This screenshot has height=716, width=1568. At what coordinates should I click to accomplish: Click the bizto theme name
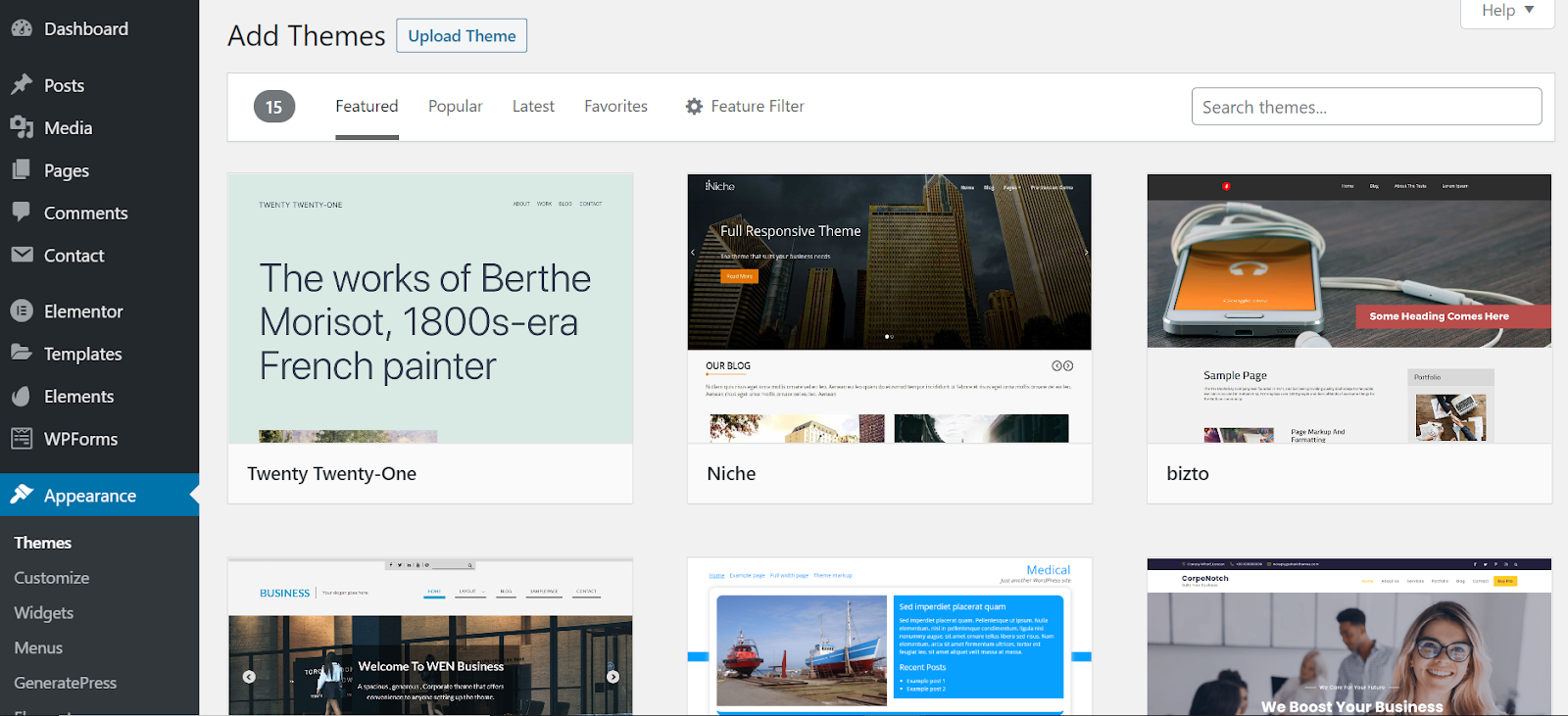tap(1188, 474)
